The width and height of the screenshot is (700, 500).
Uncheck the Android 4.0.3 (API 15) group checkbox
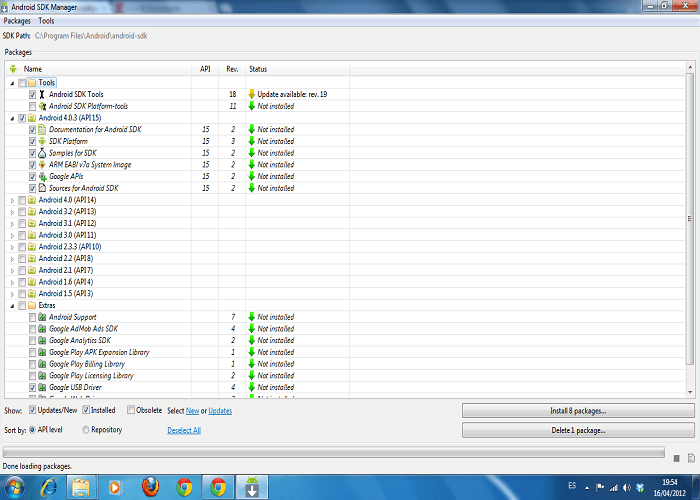tap(22, 118)
